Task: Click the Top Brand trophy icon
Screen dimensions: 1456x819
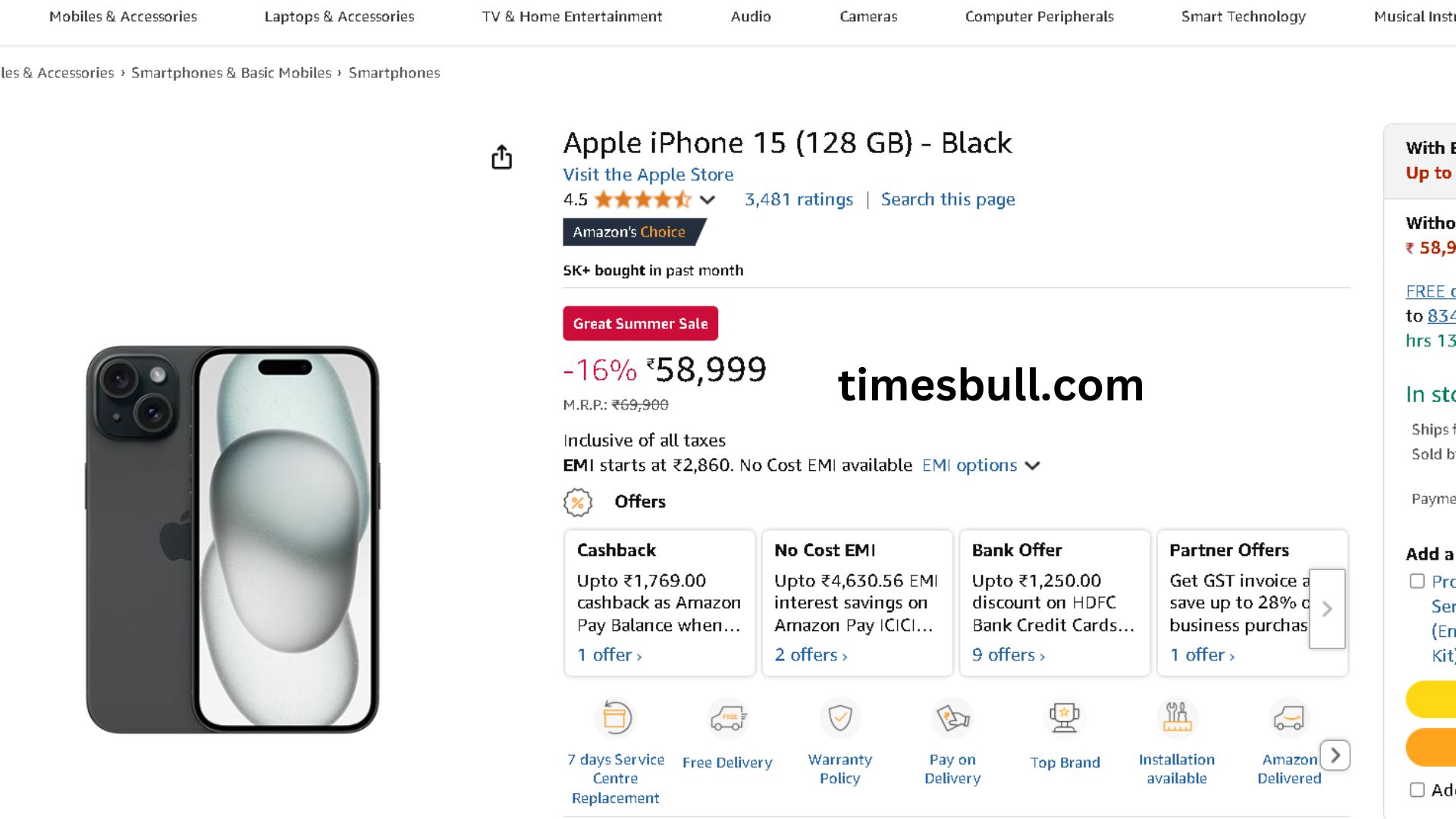Action: point(1065,717)
